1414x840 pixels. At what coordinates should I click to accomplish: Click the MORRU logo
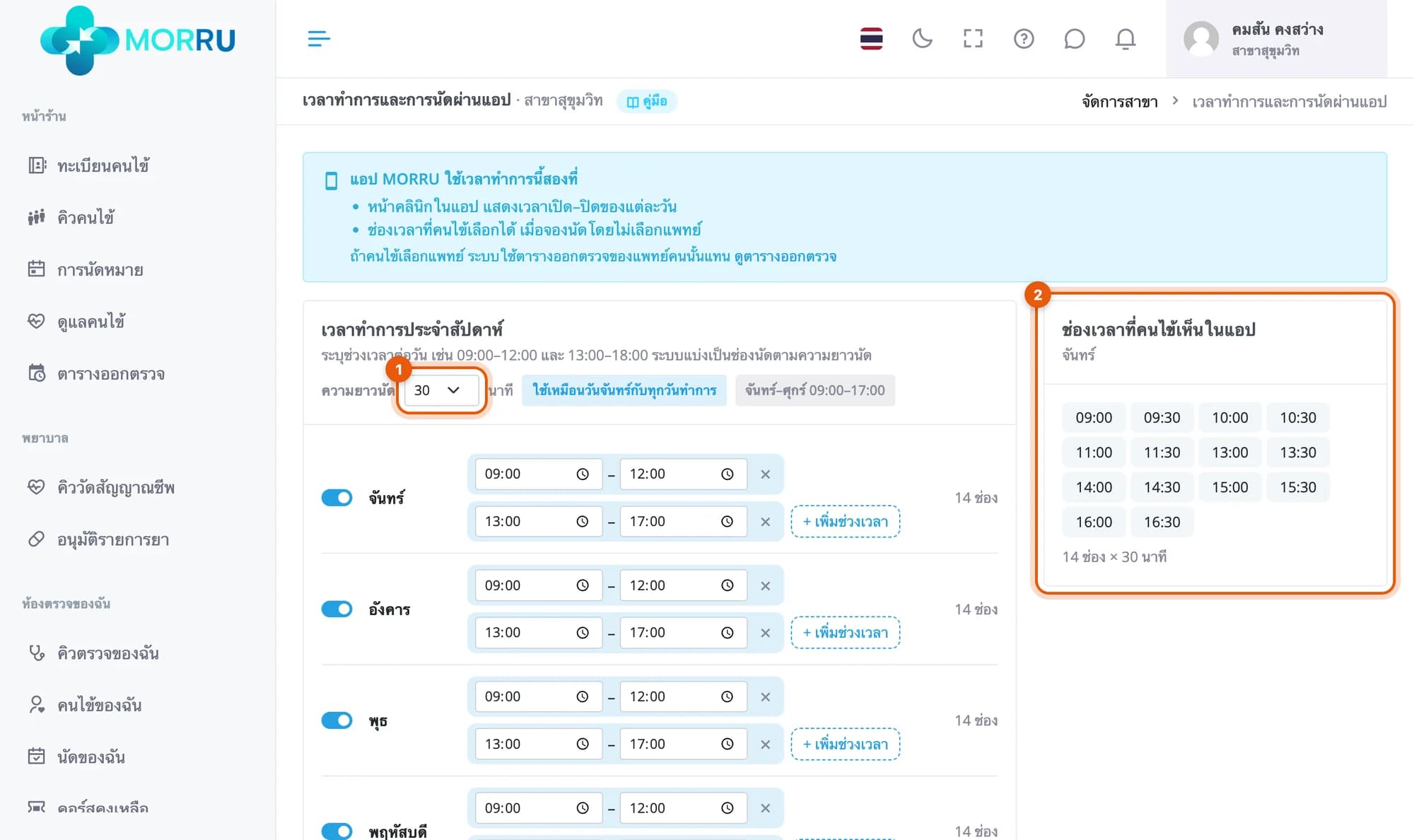point(138,40)
